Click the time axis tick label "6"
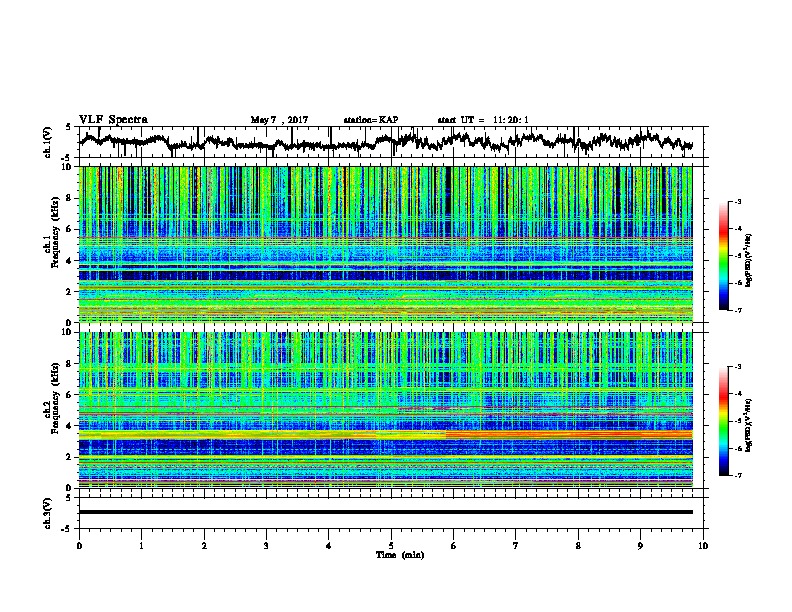792x612 pixels. click(x=454, y=546)
